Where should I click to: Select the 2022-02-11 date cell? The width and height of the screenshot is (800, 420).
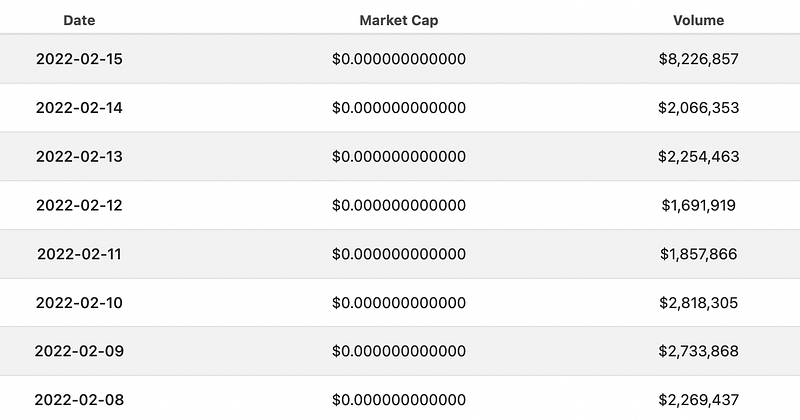tap(79, 254)
